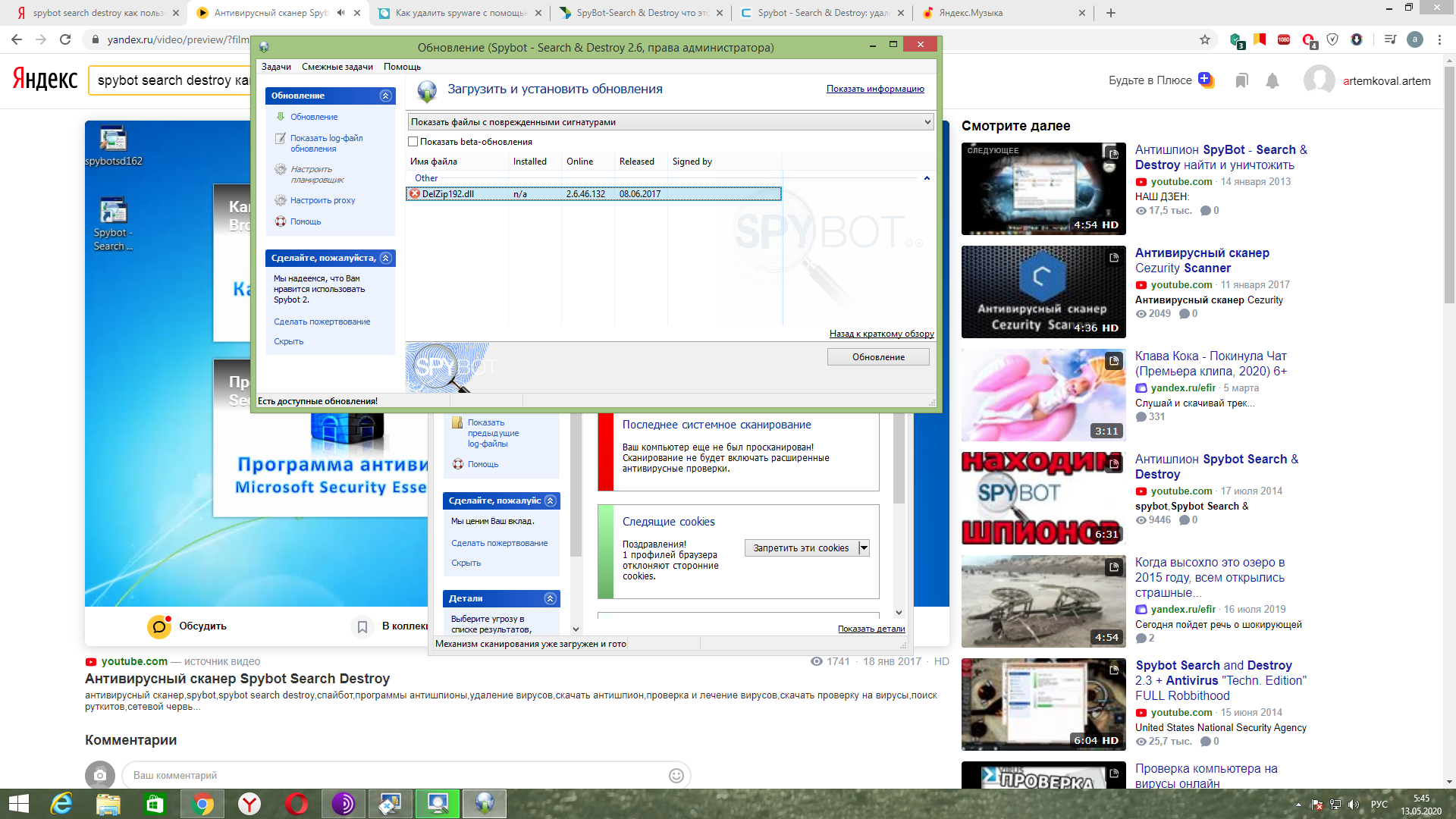Click Сделать пожертвование in update window
This screenshot has height=819, width=1456.
point(322,322)
